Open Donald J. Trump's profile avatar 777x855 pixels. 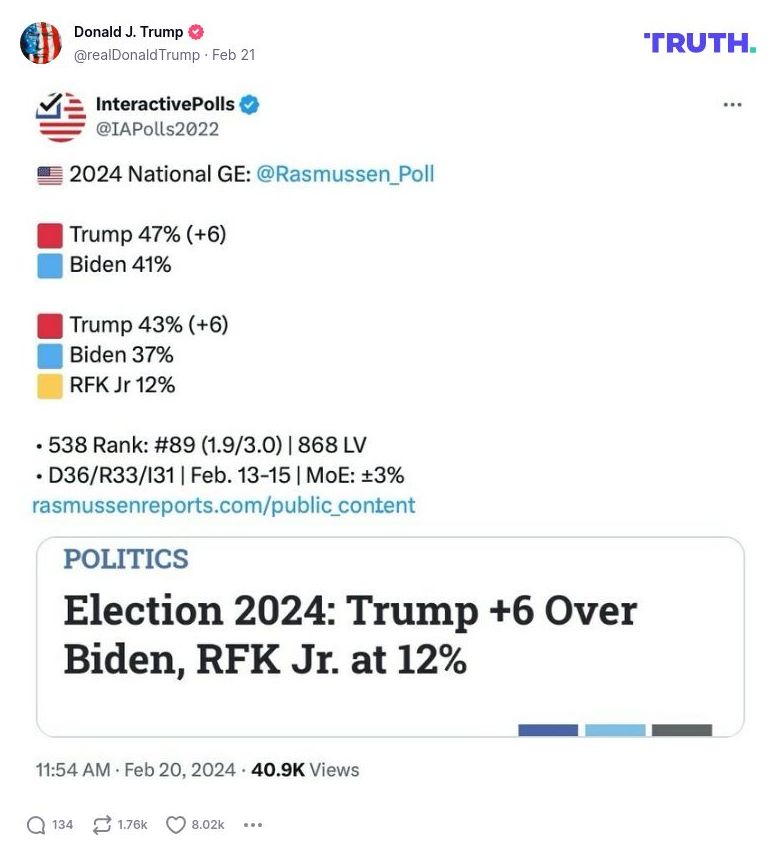pos(41,41)
